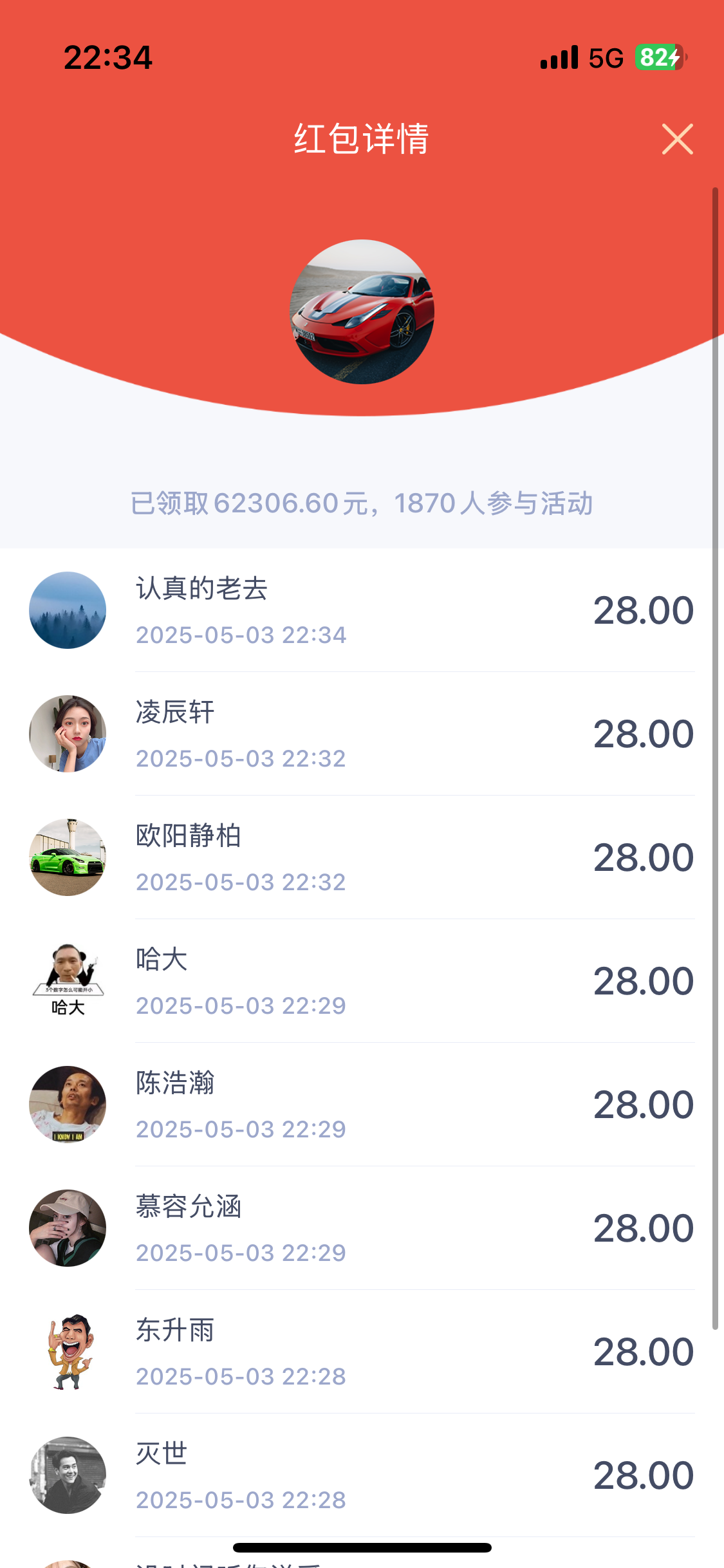The image size is (724, 1568).
Task: Tap the name 慕容允涵
Action: [188, 1206]
